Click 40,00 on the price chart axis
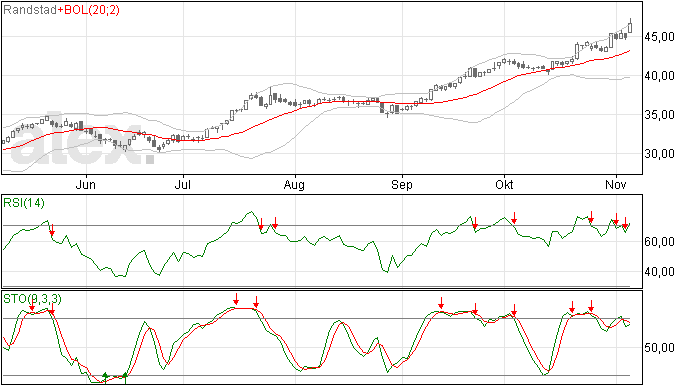The height and width of the screenshot is (387, 690). point(659,76)
